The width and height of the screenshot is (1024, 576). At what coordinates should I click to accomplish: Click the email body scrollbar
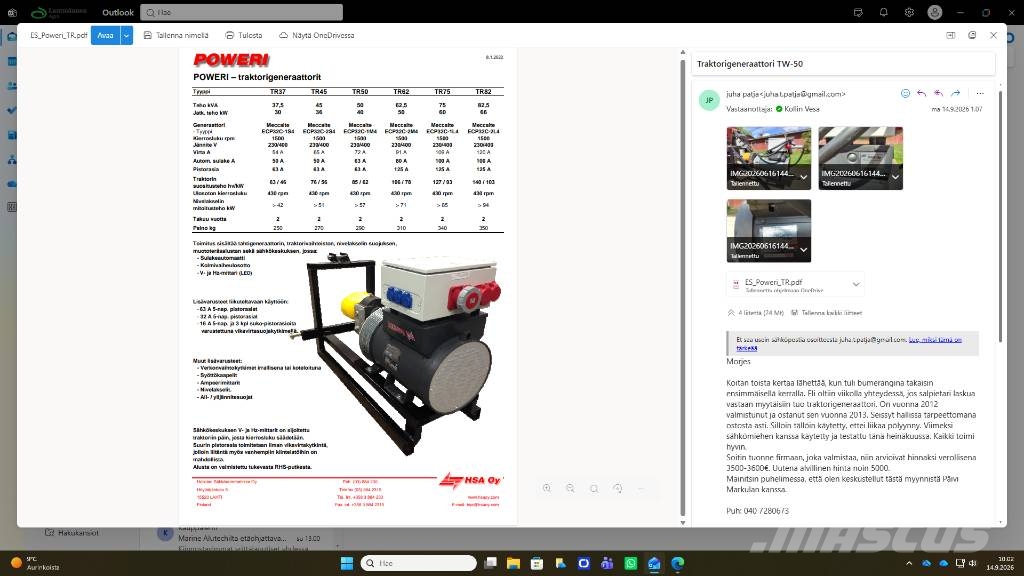[1000, 216]
